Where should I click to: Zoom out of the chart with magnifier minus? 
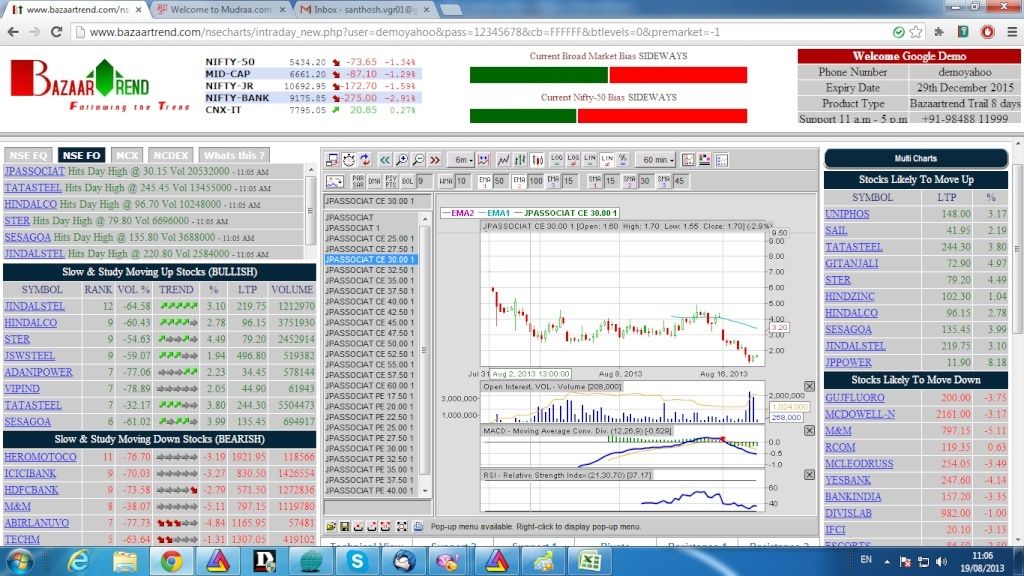coord(418,160)
